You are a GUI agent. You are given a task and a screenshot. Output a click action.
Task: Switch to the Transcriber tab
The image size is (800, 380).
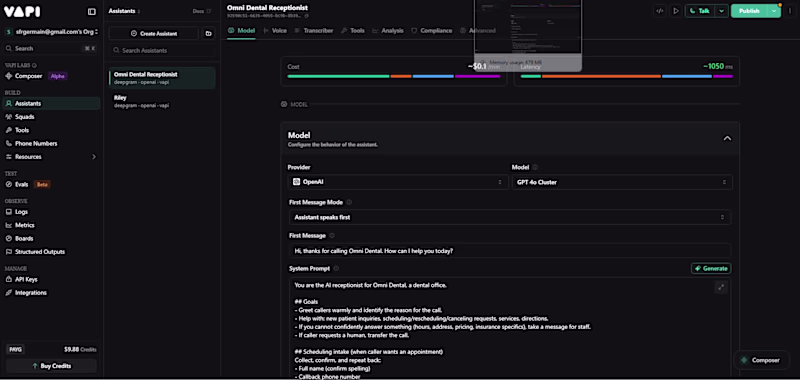(x=313, y=31)
